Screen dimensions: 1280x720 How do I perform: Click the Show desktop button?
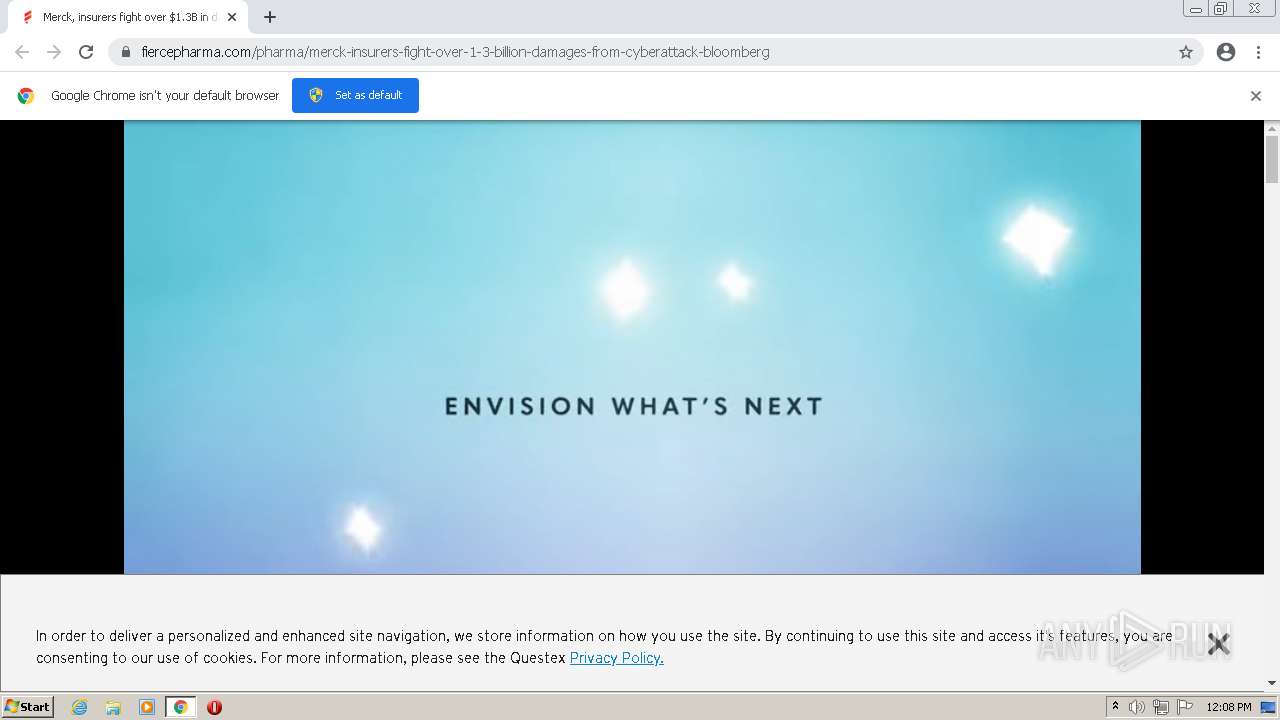coord(1268,707)
